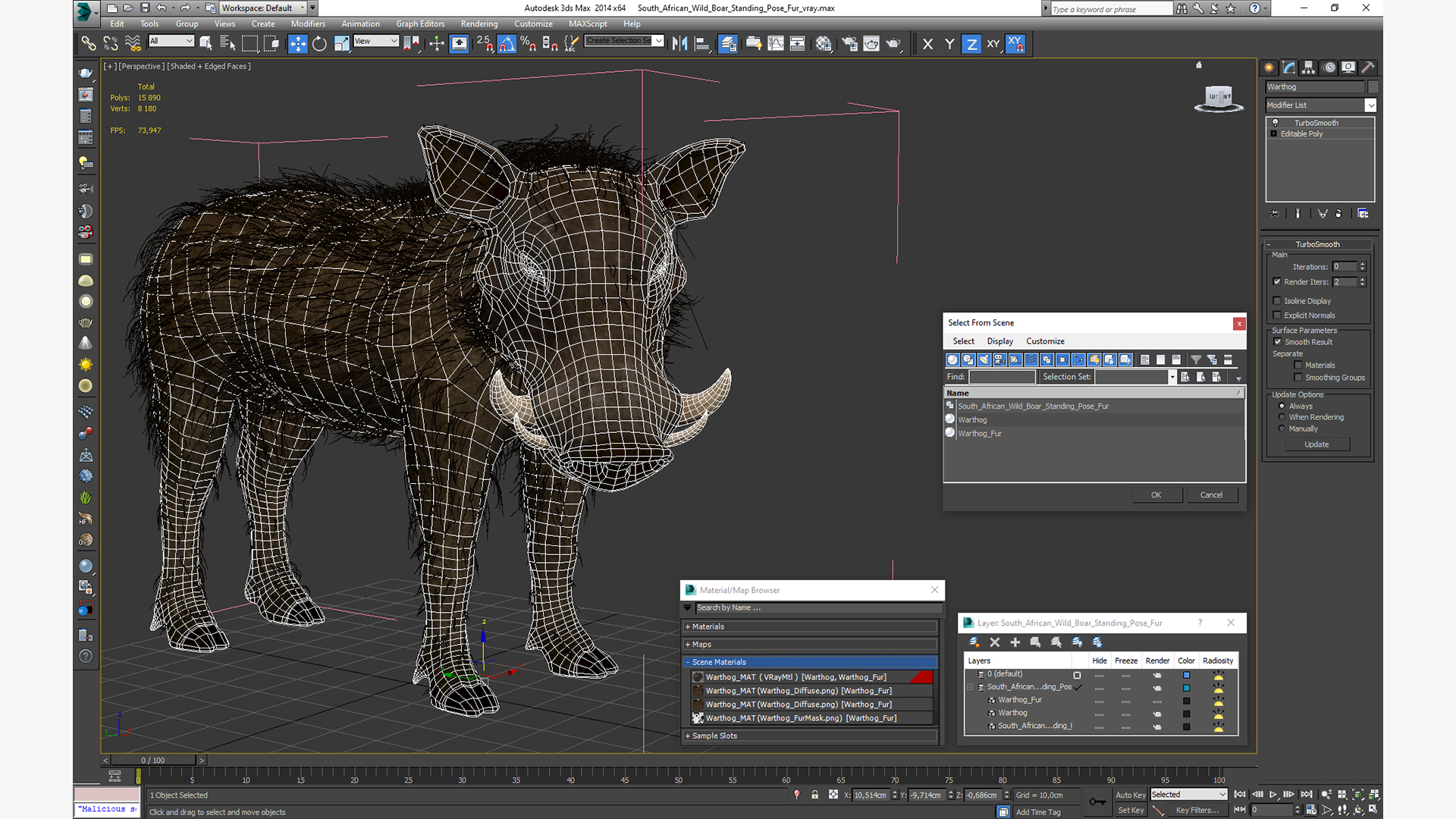1456x819 pixels.
Task: Open the MAXScript menu
Action: pos(588,24)
